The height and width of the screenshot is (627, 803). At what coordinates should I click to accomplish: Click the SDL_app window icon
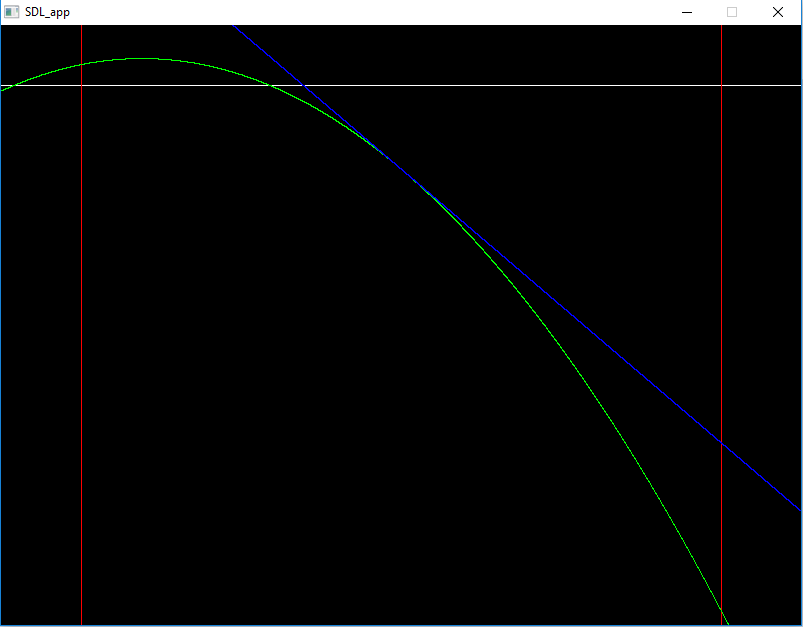pos(12,12)
